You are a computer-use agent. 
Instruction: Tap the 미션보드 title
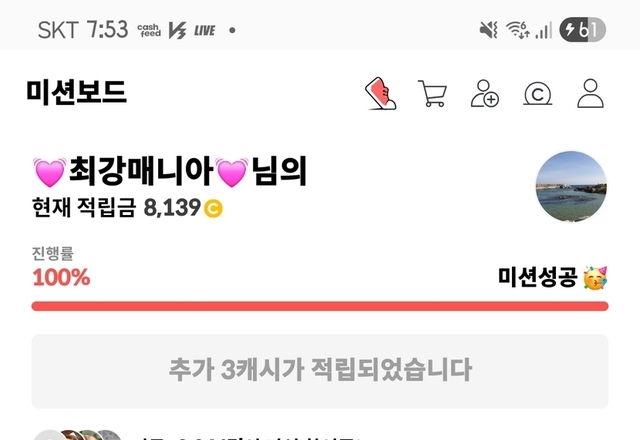77,92
